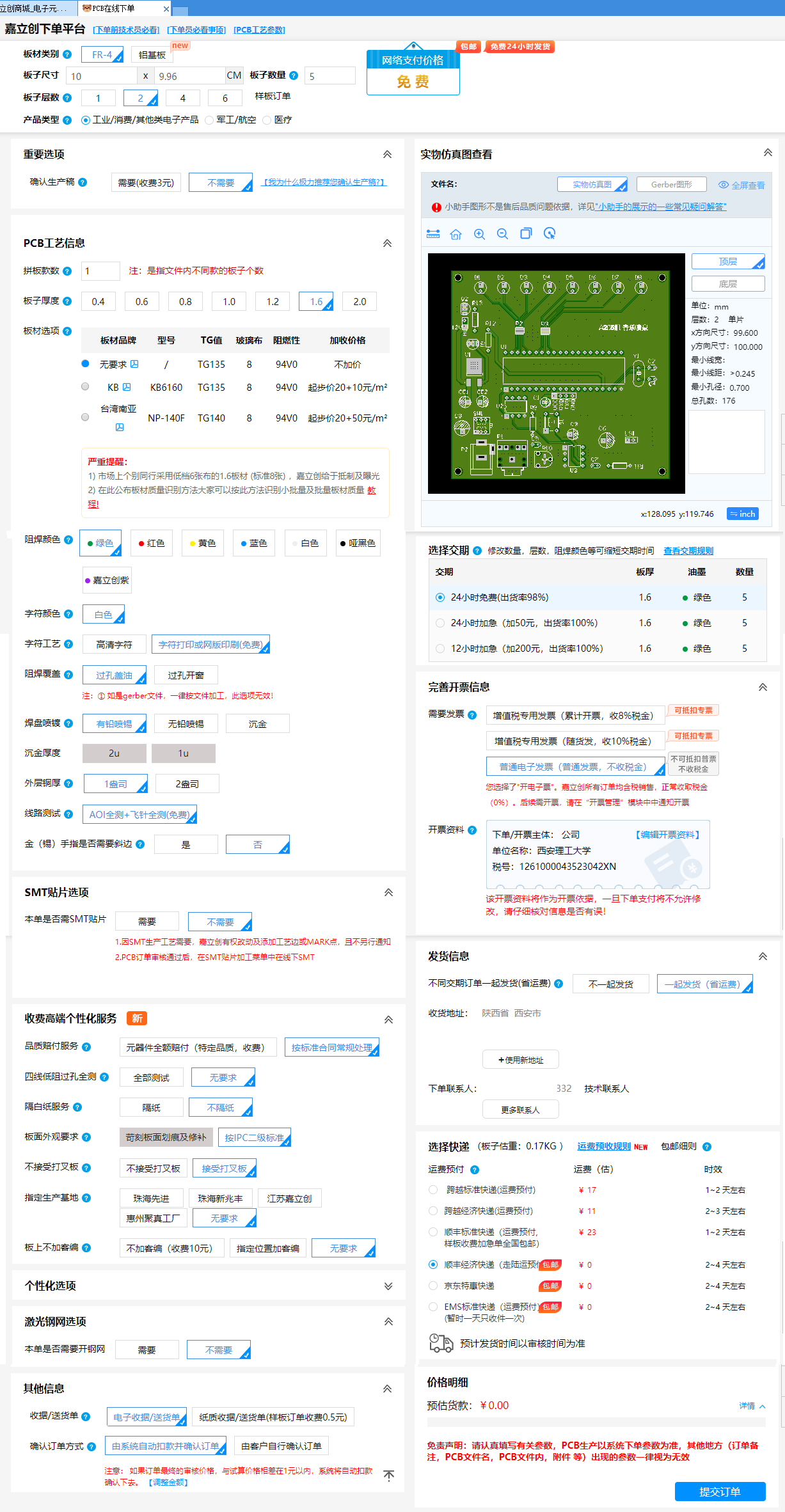This screenshot has width=785, height=1512.
Task: Click help icon next to 阻焊颜色
Action: coord(68,540)
